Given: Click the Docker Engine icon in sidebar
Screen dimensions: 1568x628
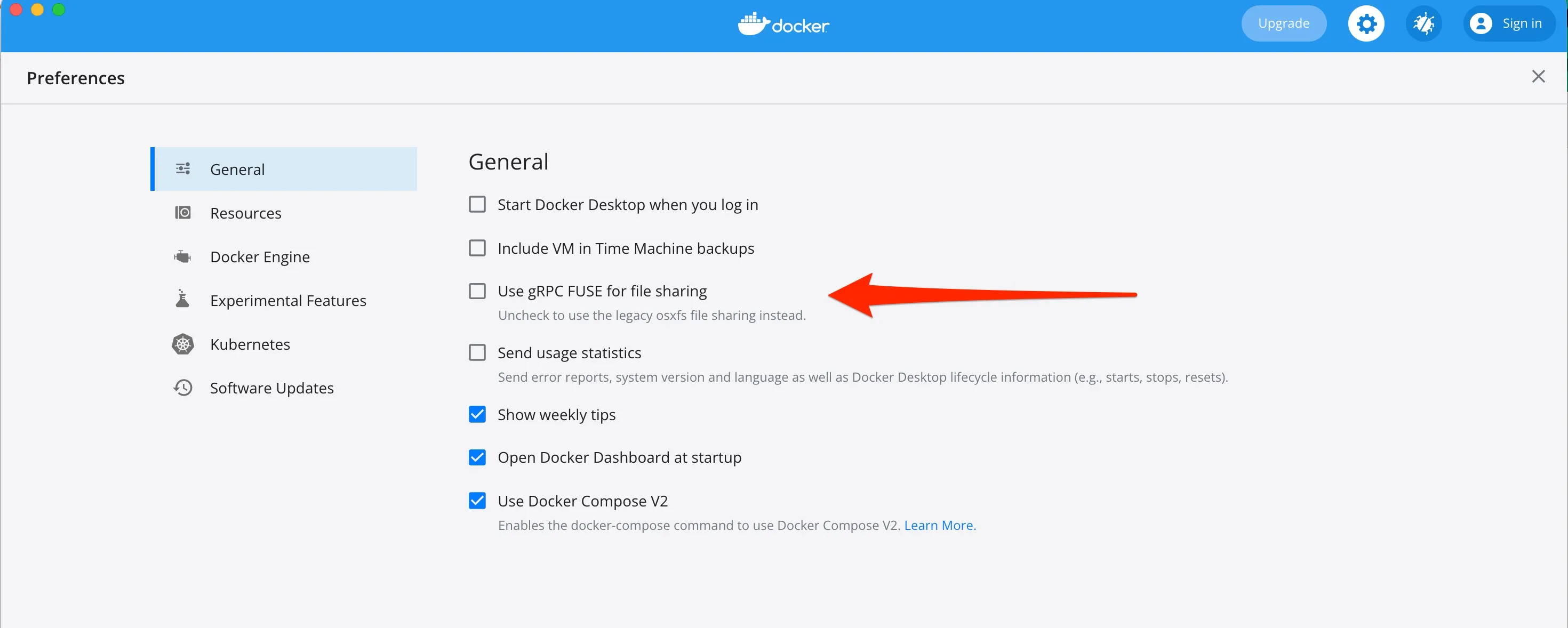Looking at the screenshot, I should point(182,257).
